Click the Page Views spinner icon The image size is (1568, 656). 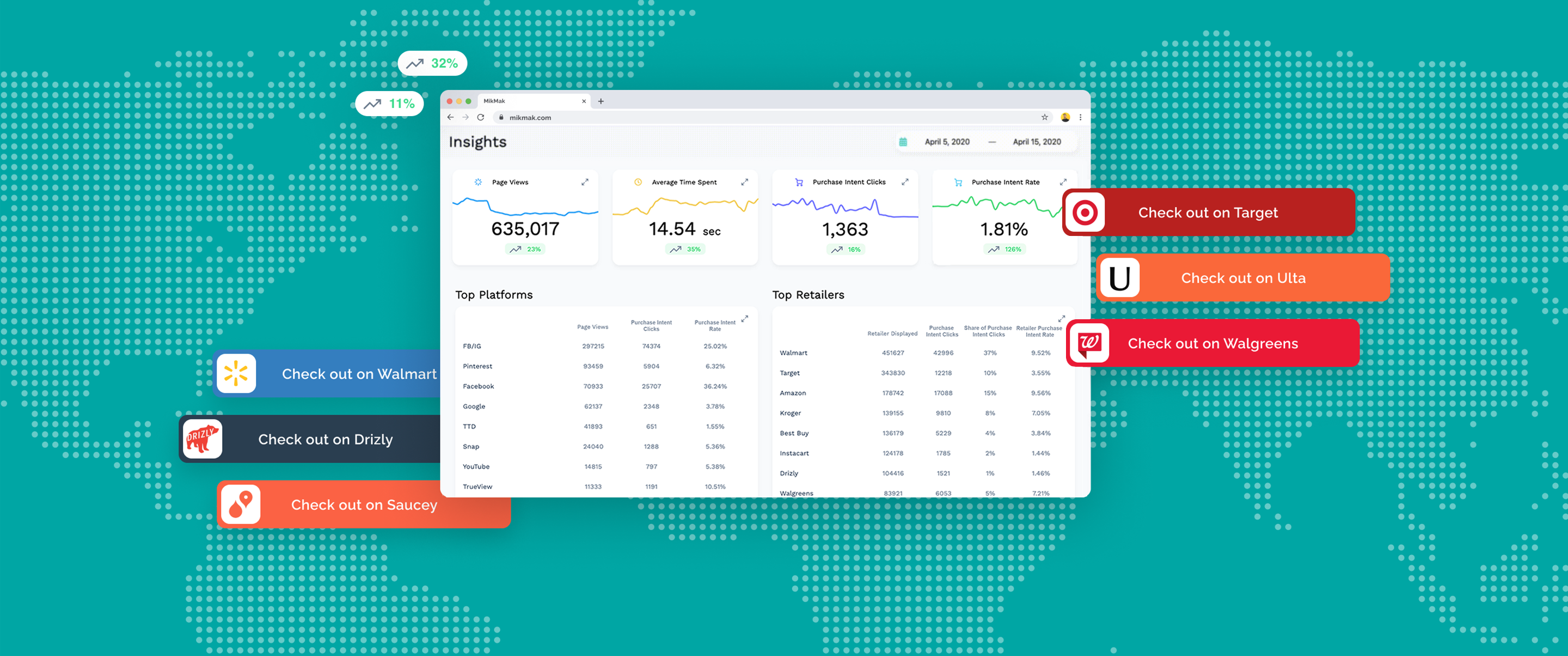click(480, 181)
